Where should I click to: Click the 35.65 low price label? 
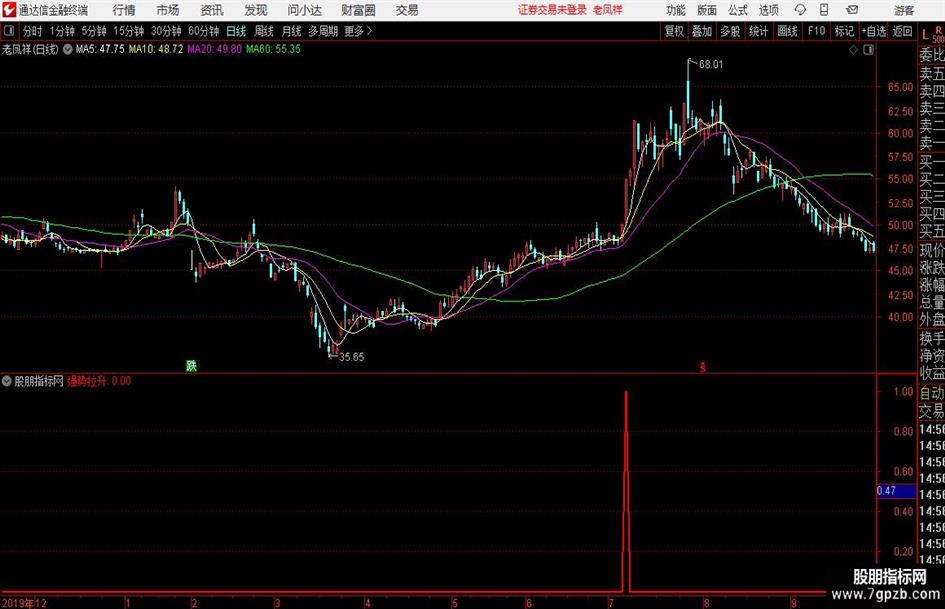pyautogui.click(x=351, y=357)
